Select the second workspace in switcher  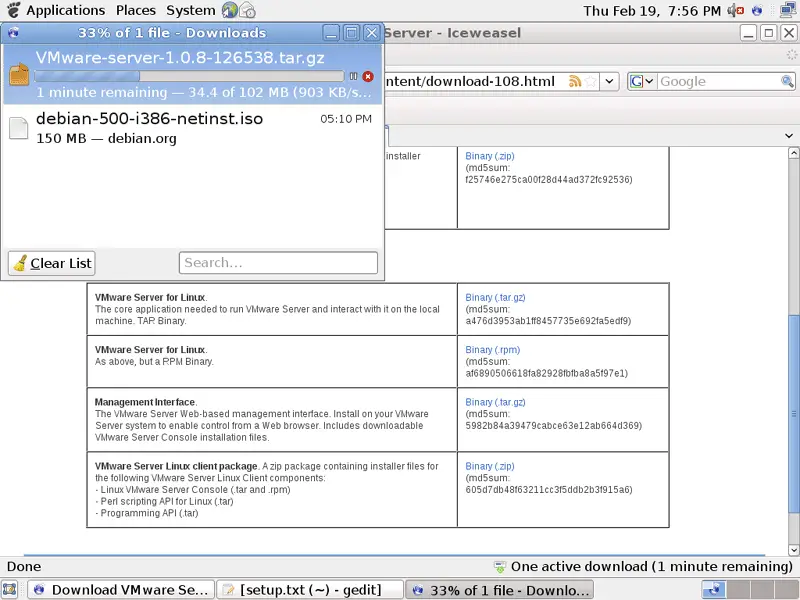pos(738,590)
